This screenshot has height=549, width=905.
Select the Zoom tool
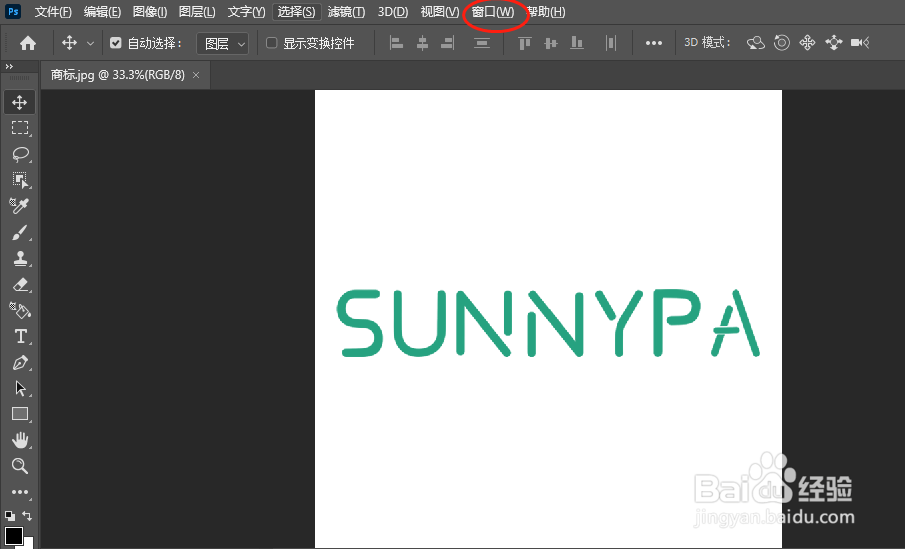click(x=20, y=466)
